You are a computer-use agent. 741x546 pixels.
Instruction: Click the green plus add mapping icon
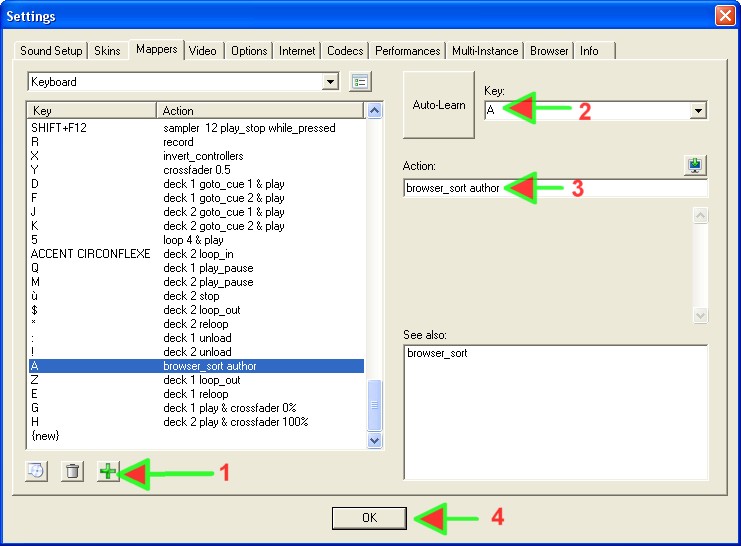107,471
